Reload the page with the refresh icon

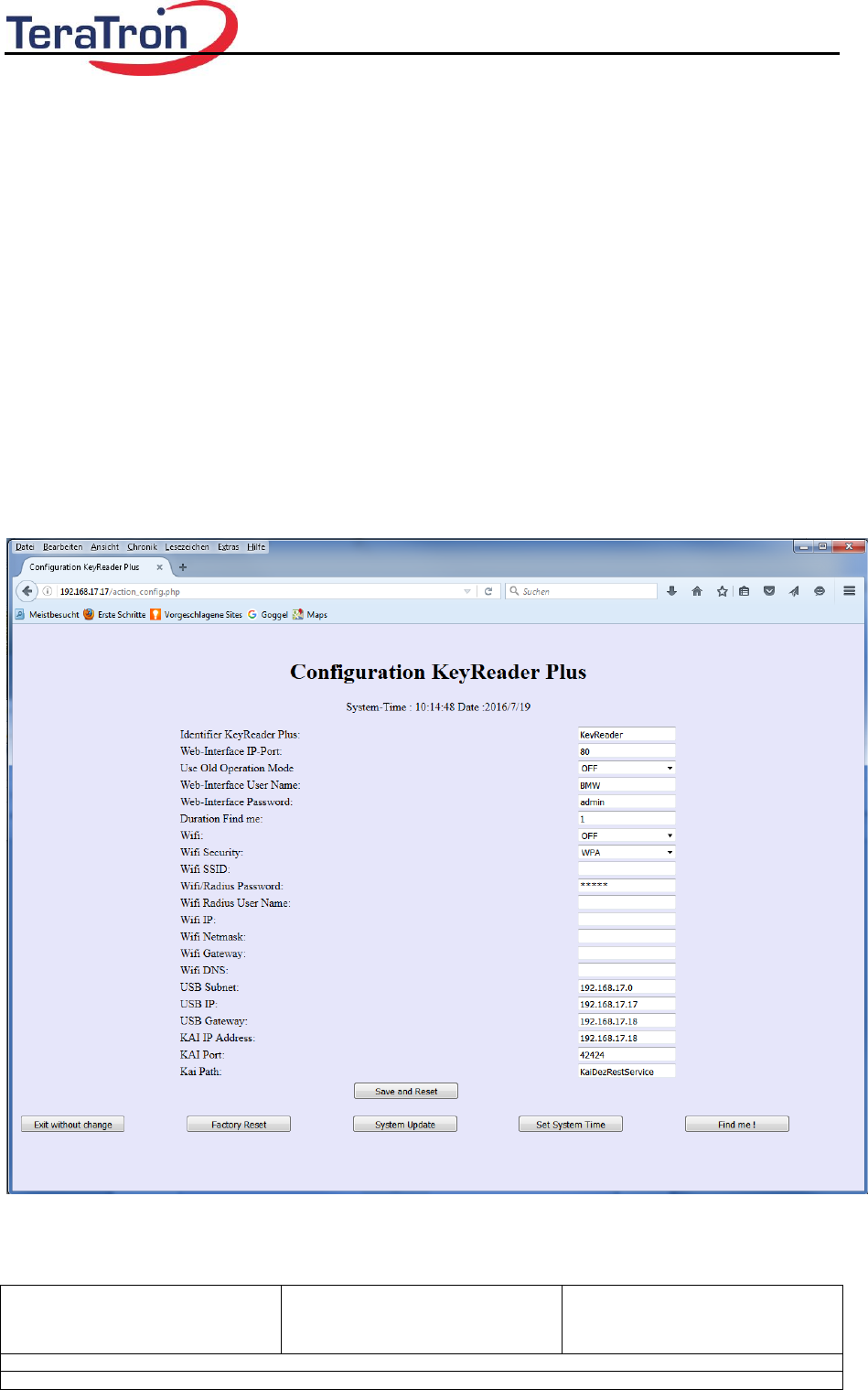[488, 591]
